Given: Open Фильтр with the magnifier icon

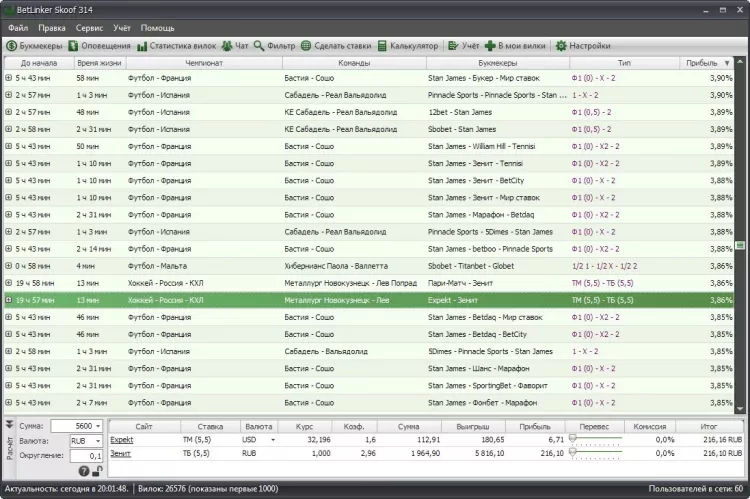Looking at the screenshot, I should click(275, 46).
